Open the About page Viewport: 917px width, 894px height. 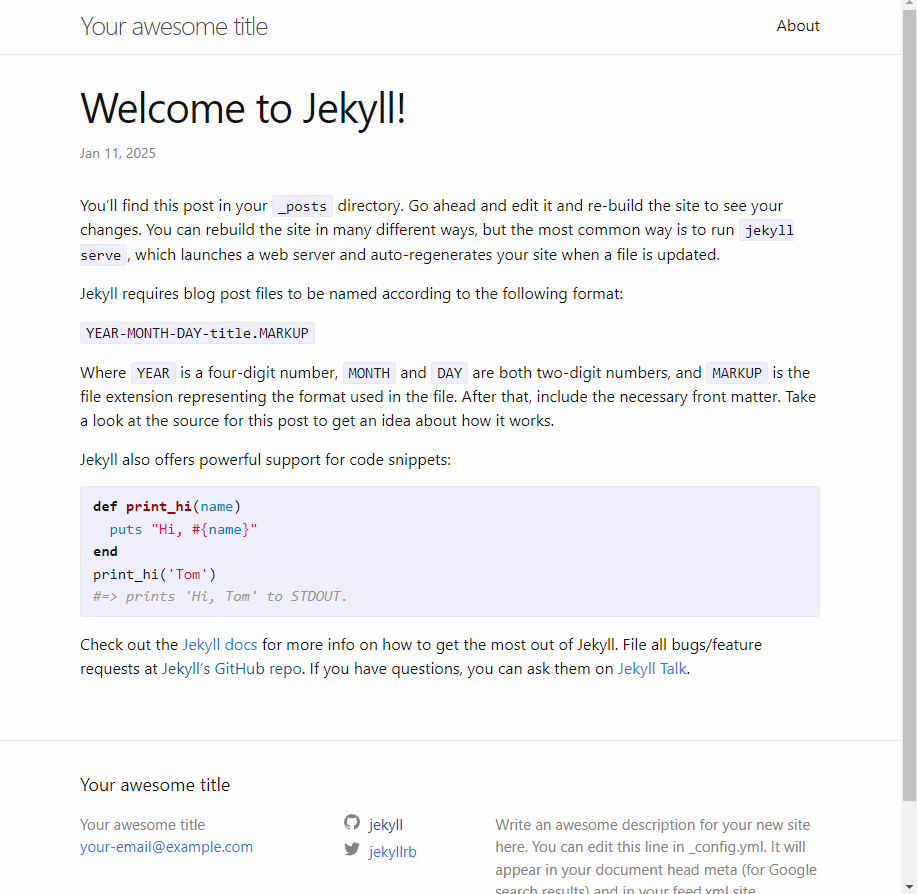tap(797, 26)
